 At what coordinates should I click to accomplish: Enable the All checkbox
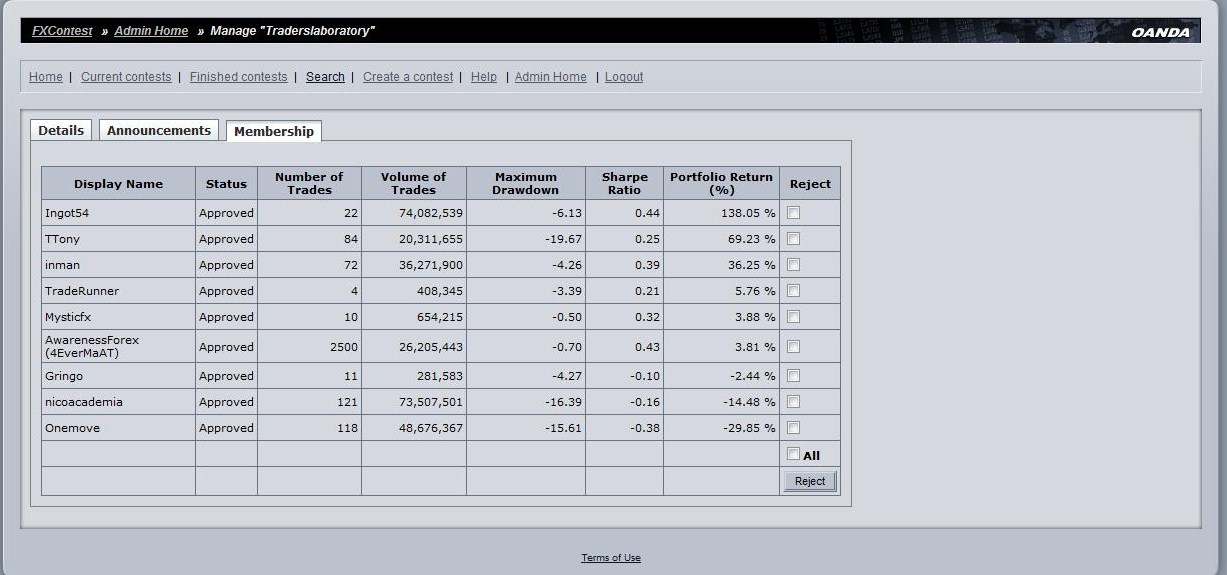click(793, 454)
